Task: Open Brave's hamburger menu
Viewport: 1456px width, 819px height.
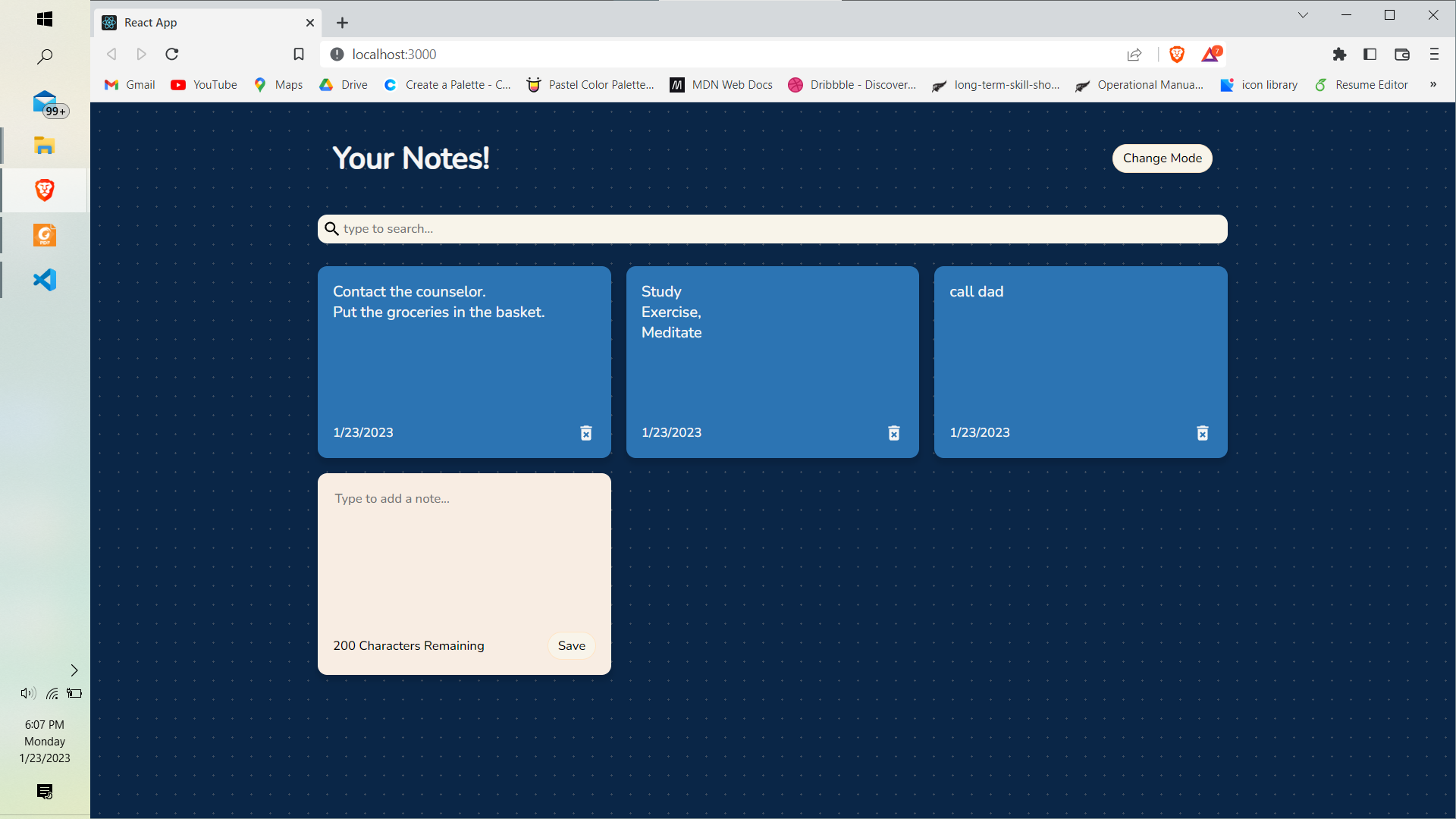Action: click(x=1434, y=54)
